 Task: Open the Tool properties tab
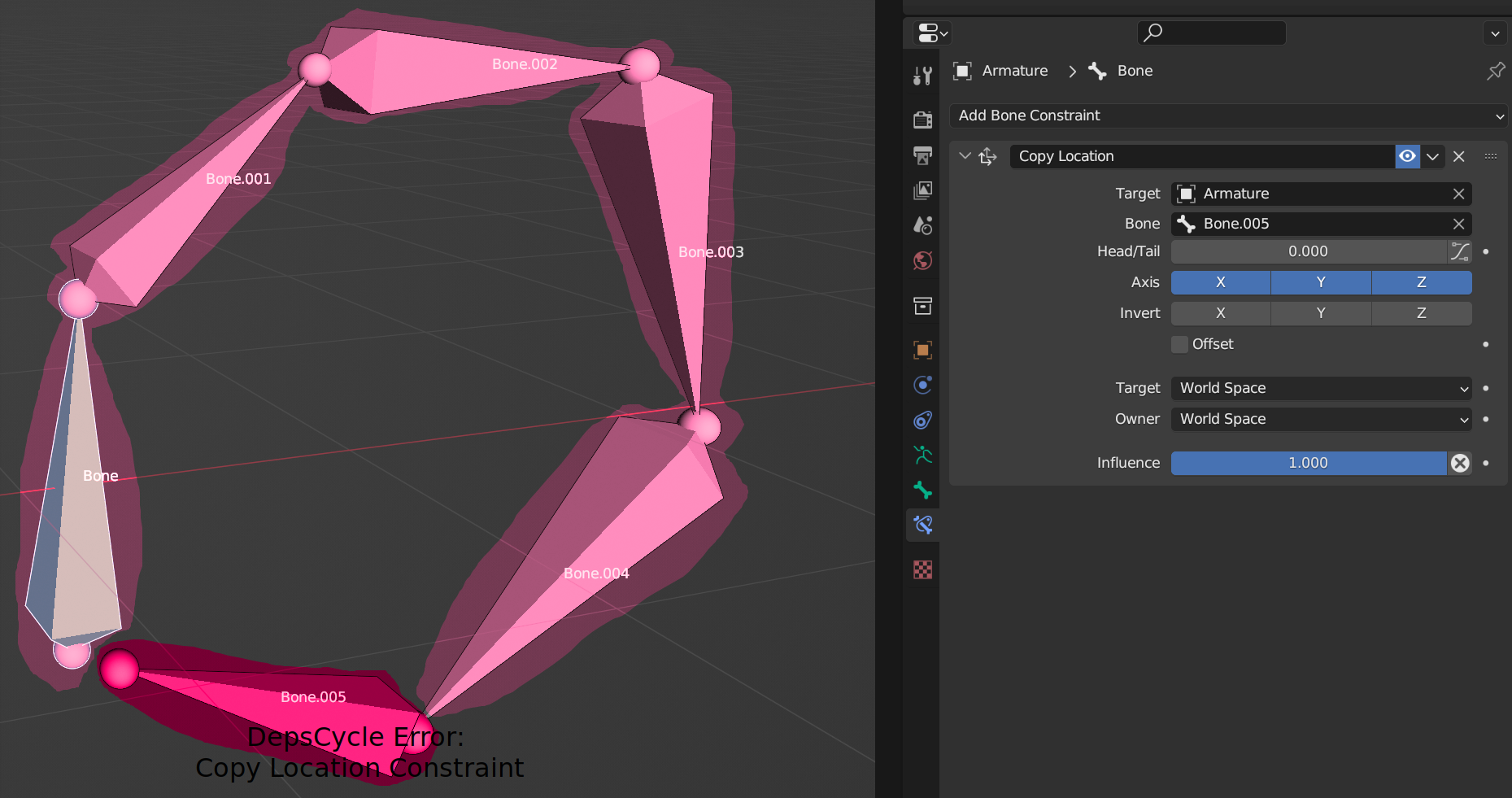coord(922,76)
